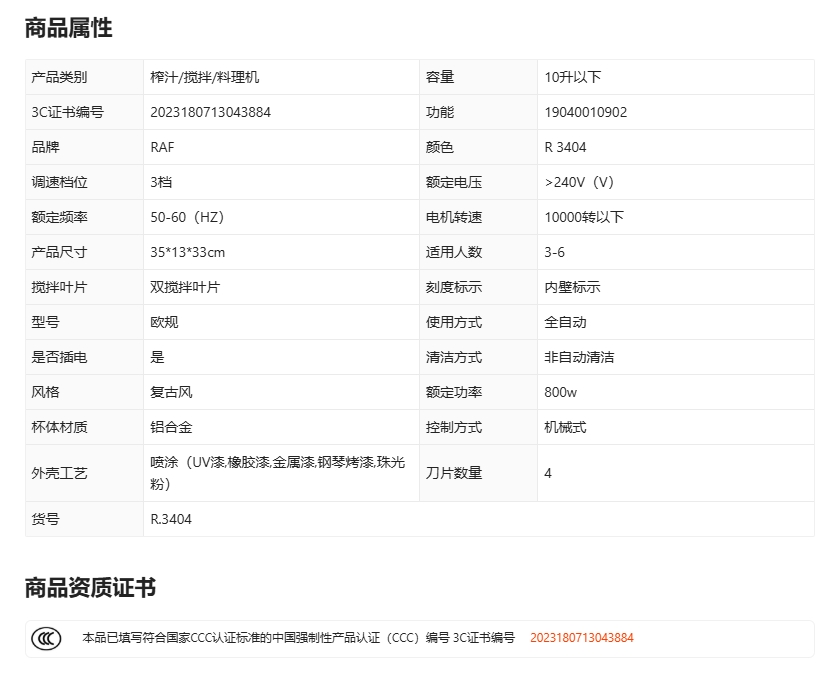Click the 适用人数 label

click(454, 252)
